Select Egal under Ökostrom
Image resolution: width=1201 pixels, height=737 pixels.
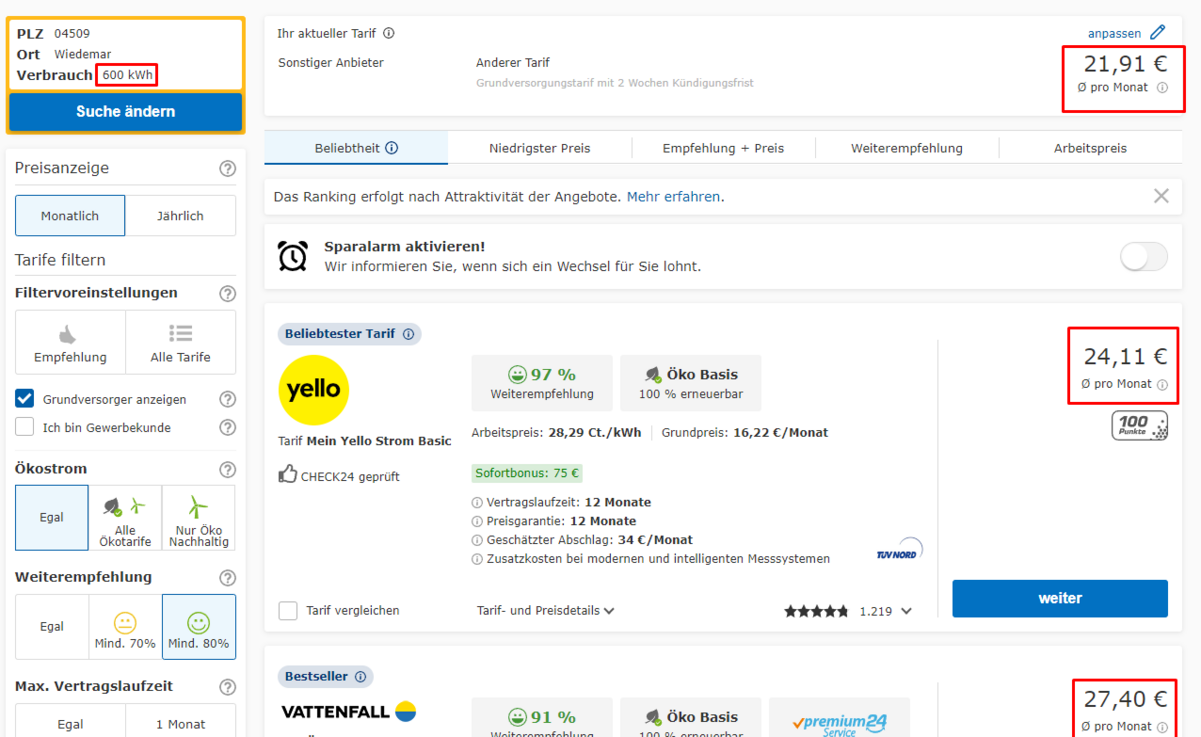click(52, 518)
